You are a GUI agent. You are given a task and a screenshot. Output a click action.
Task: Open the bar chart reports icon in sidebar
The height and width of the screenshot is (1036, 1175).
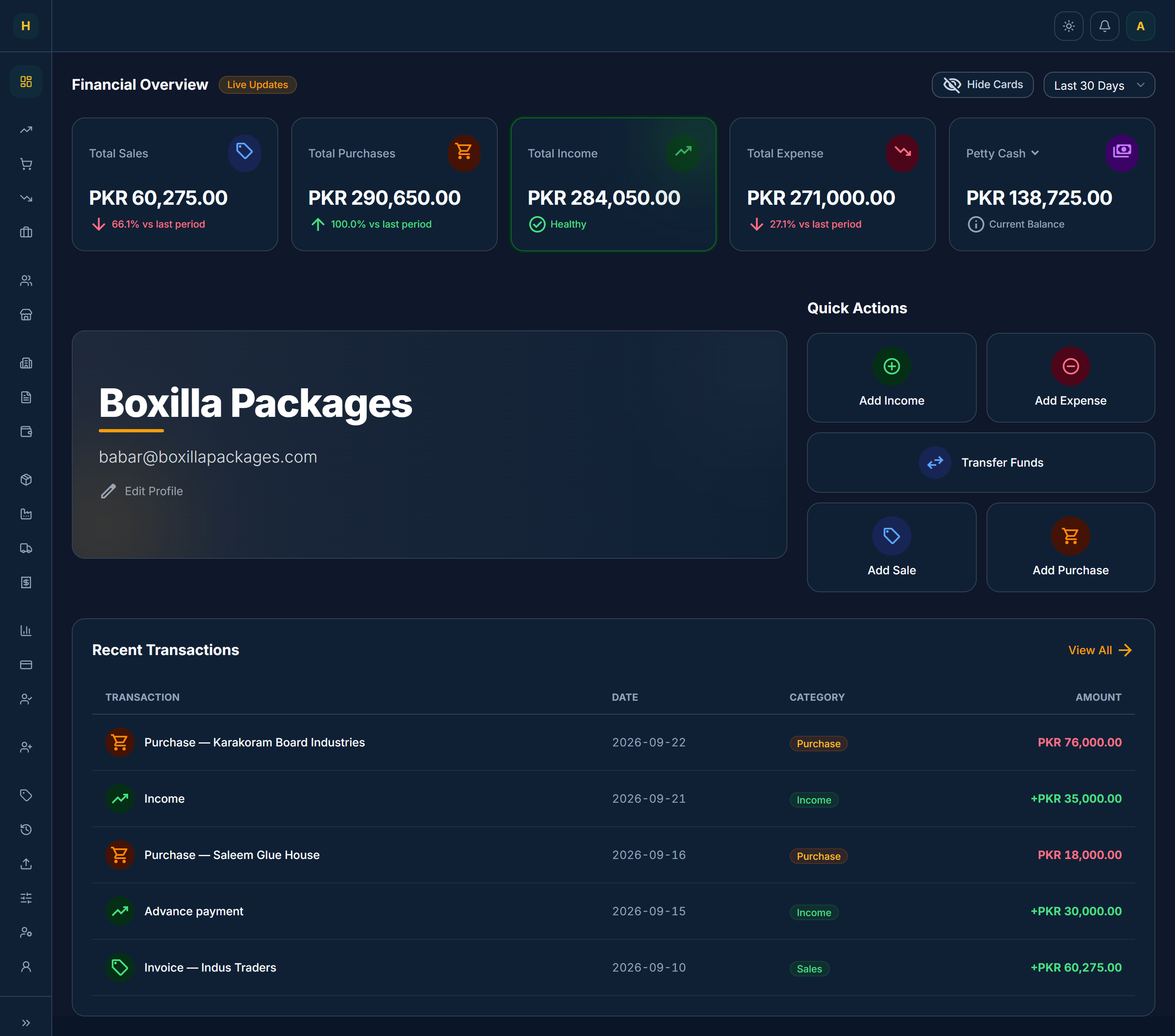click(26, 631)
